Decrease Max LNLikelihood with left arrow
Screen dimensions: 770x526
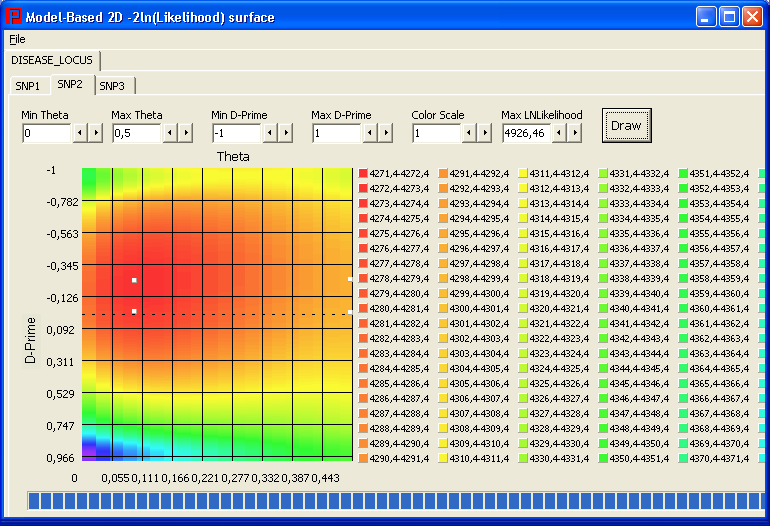pos(559,133)
